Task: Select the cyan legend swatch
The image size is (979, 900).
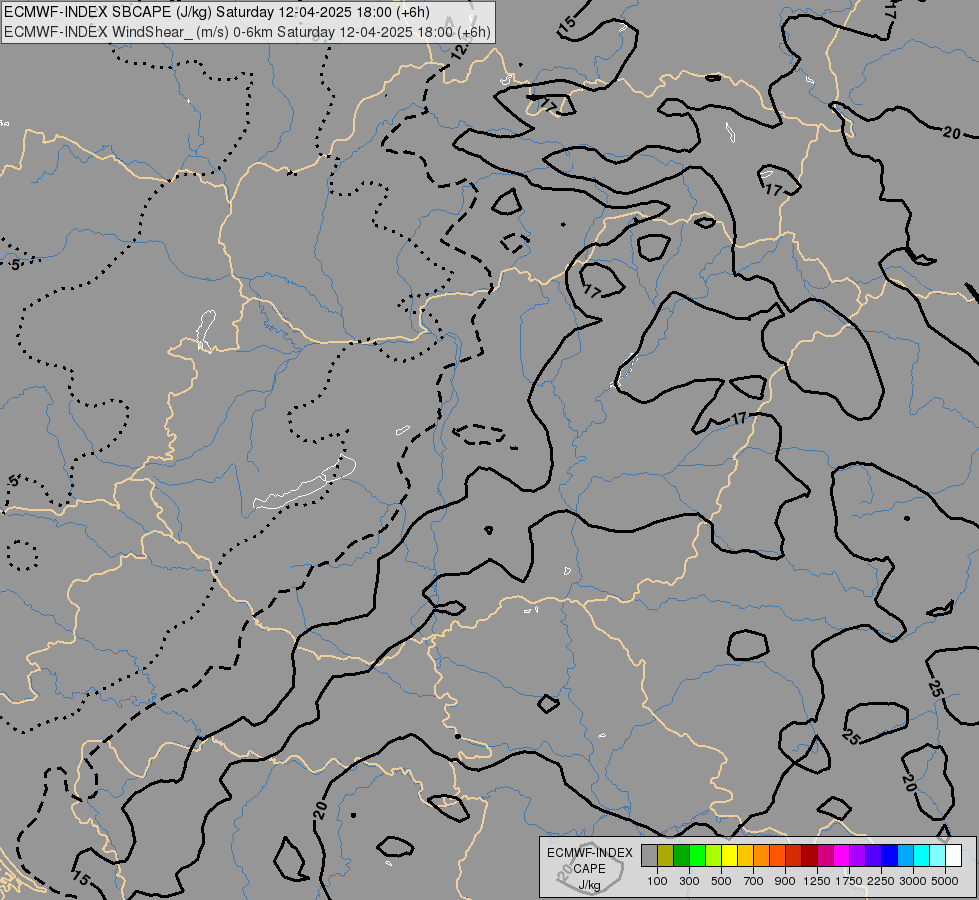Action: click(x=922, y=855)
